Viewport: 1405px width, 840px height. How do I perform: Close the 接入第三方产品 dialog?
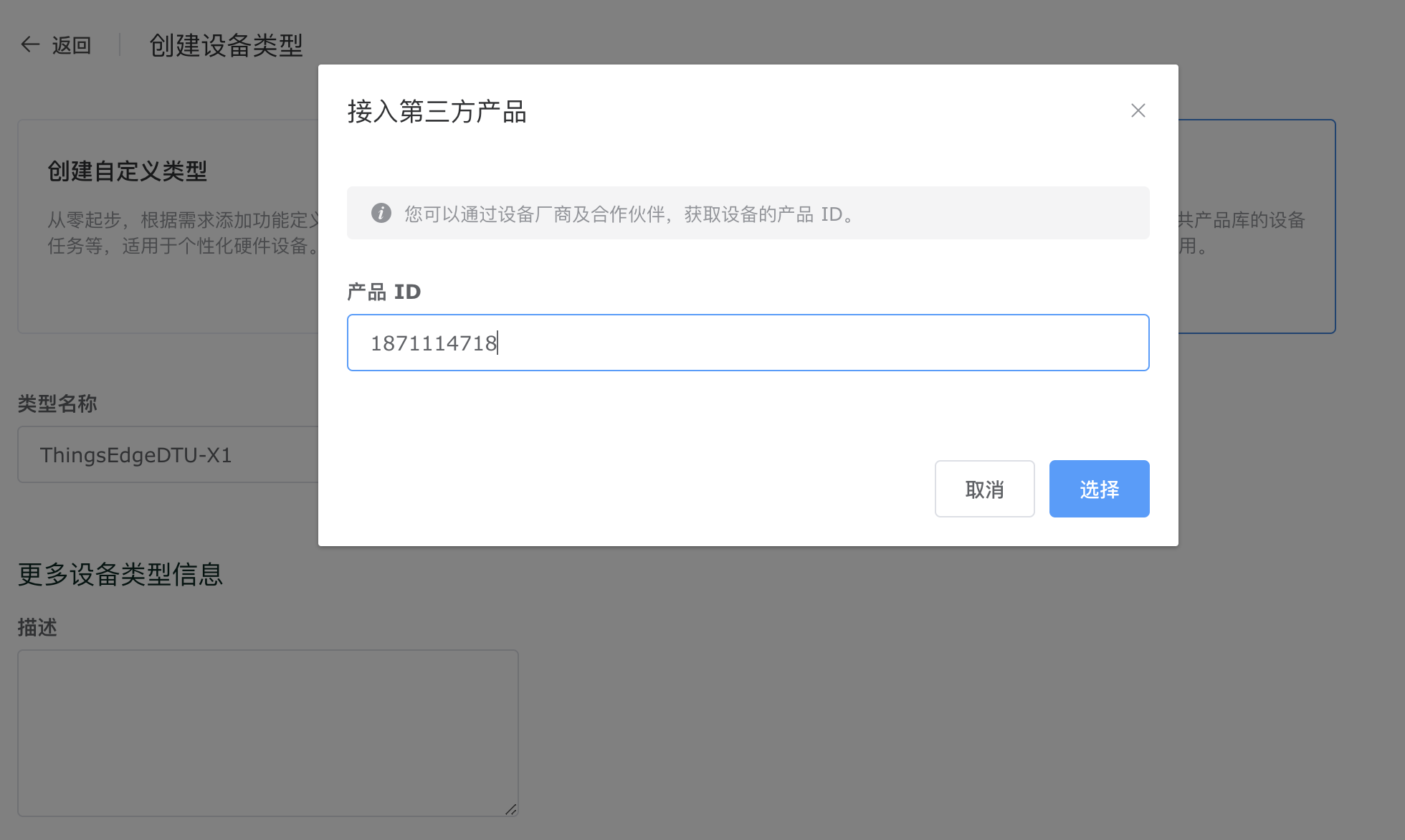(x=1138, y=110)
